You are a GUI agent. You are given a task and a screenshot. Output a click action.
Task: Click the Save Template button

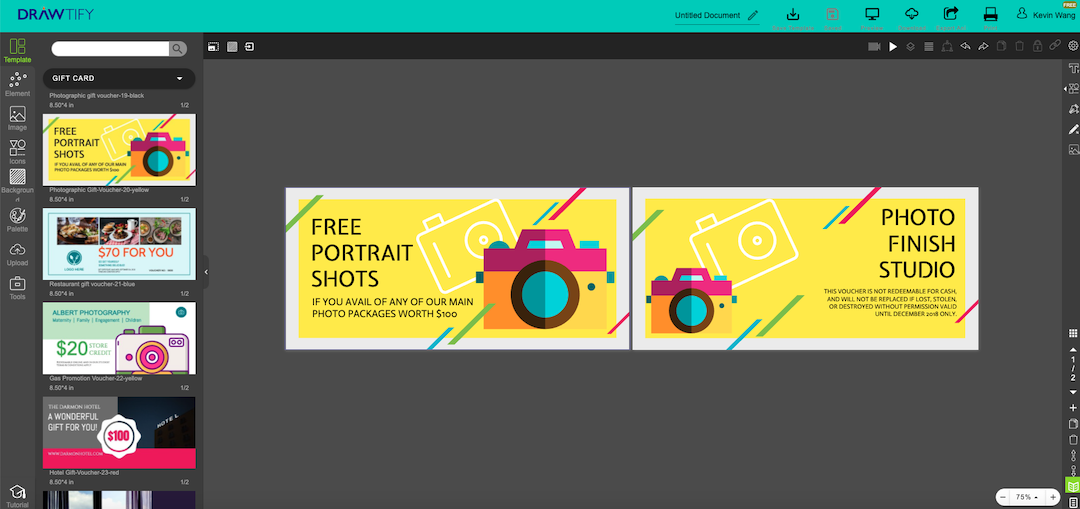[x=793, y=18]
